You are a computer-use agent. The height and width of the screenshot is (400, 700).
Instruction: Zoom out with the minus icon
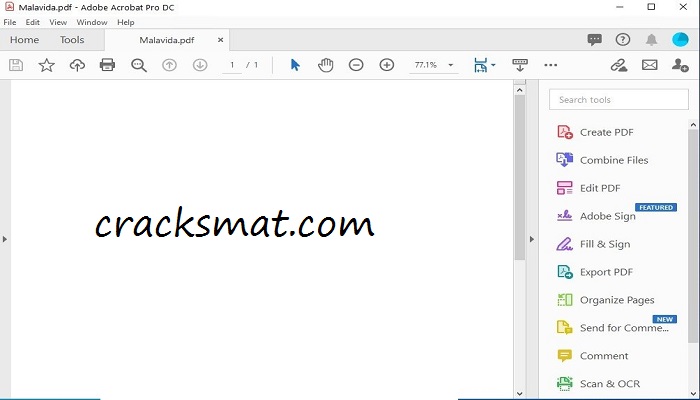pyautogui.click(x=356, y=65)
